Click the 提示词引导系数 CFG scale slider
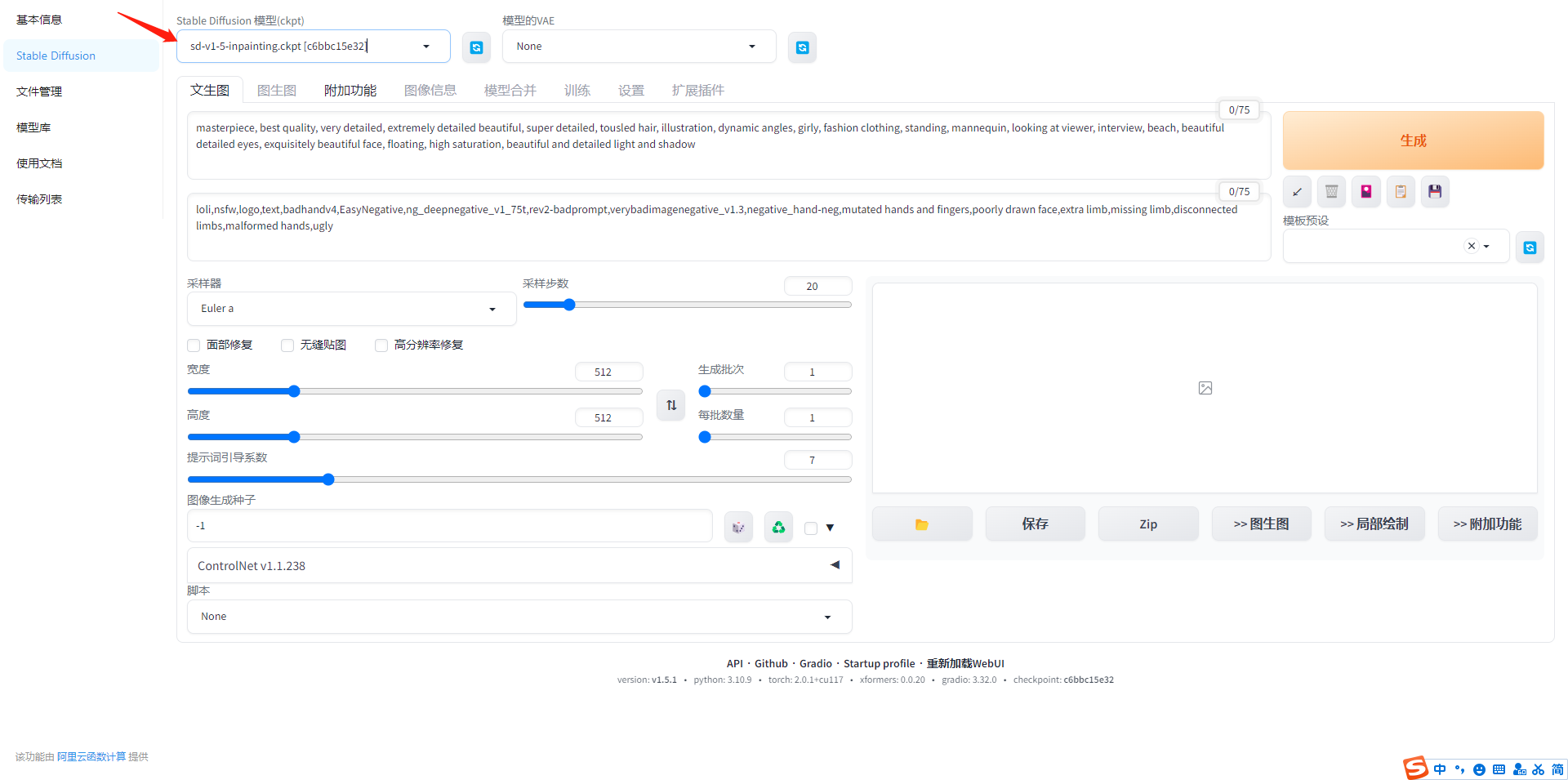The width and height of the screenshot is (1568, 780). click(519, 479)
